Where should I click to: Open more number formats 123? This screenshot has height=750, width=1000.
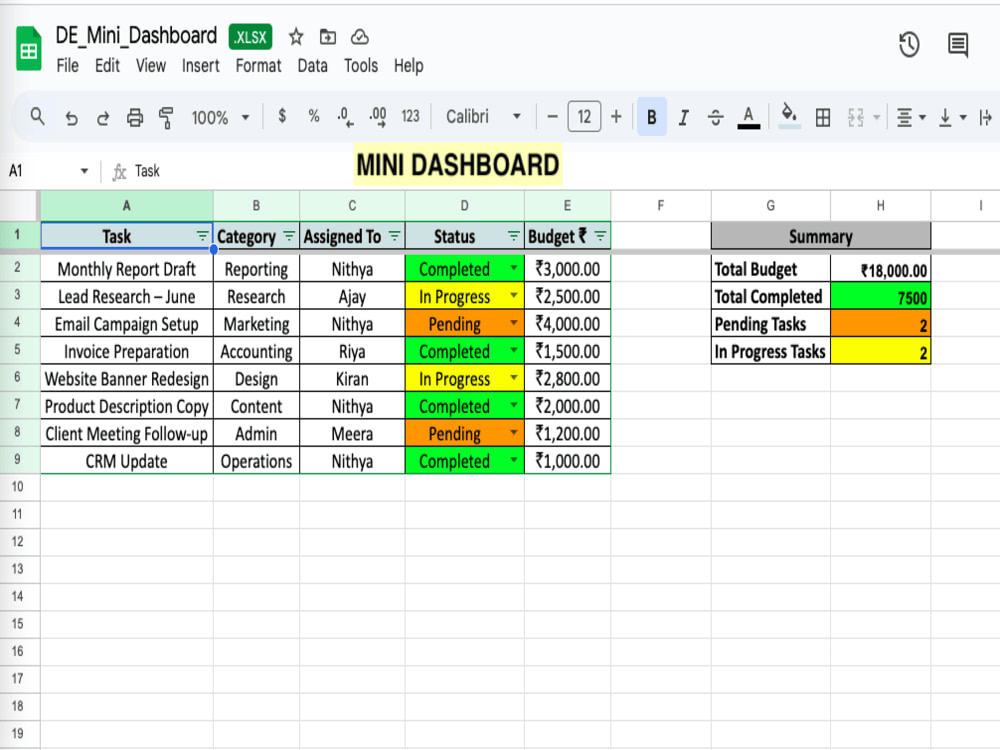coord(410,116)
